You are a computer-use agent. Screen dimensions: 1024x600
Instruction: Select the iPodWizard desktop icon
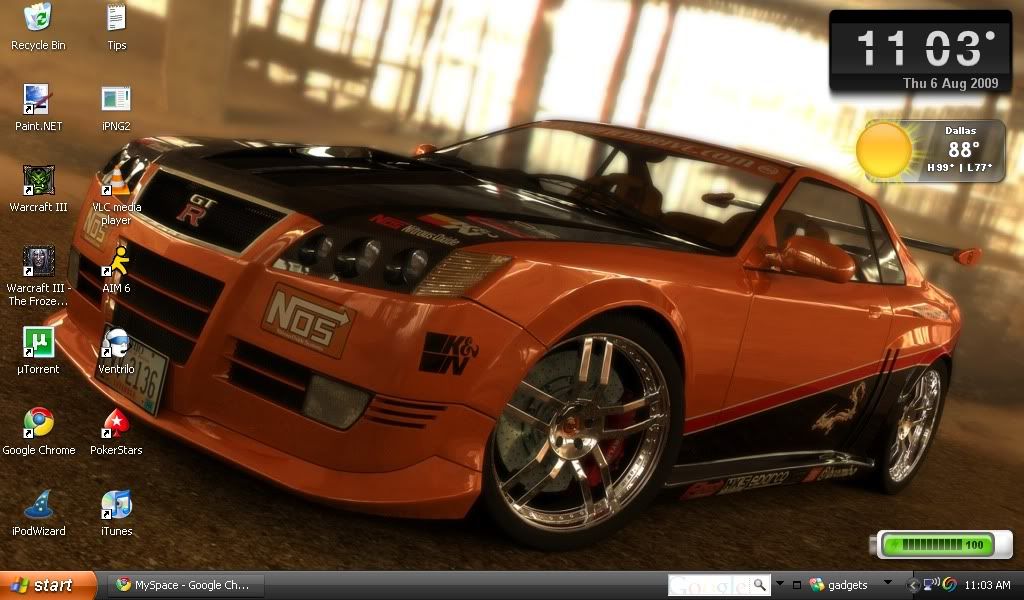[38, 504]
